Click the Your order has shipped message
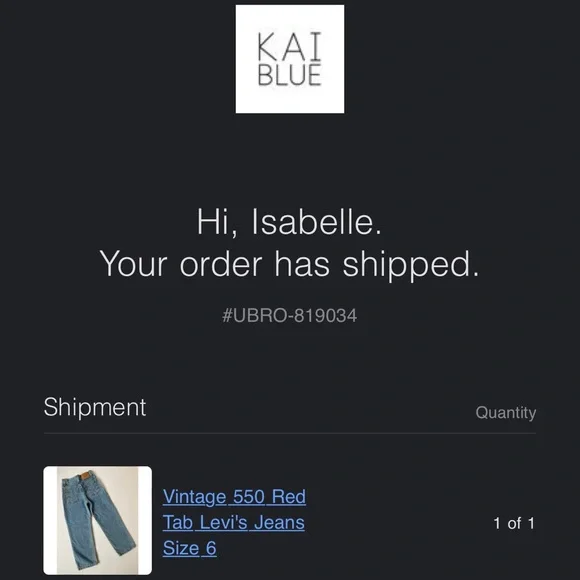The width and height of the screenshot is (580, 580). click(x=289, y=264)
